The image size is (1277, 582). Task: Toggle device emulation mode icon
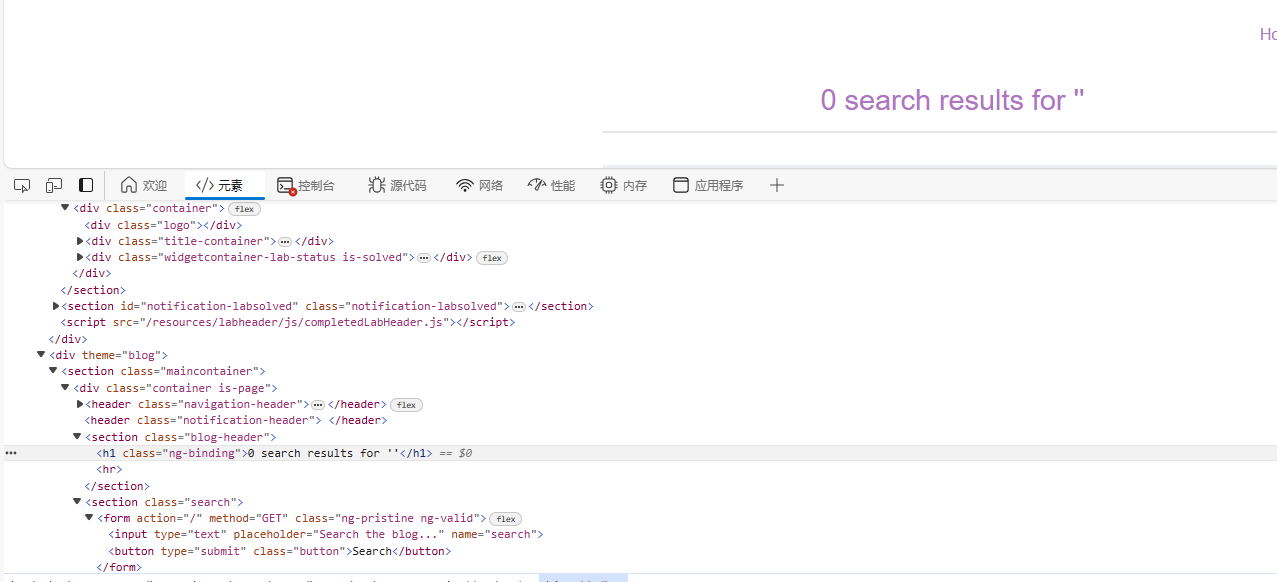point(54,185)
